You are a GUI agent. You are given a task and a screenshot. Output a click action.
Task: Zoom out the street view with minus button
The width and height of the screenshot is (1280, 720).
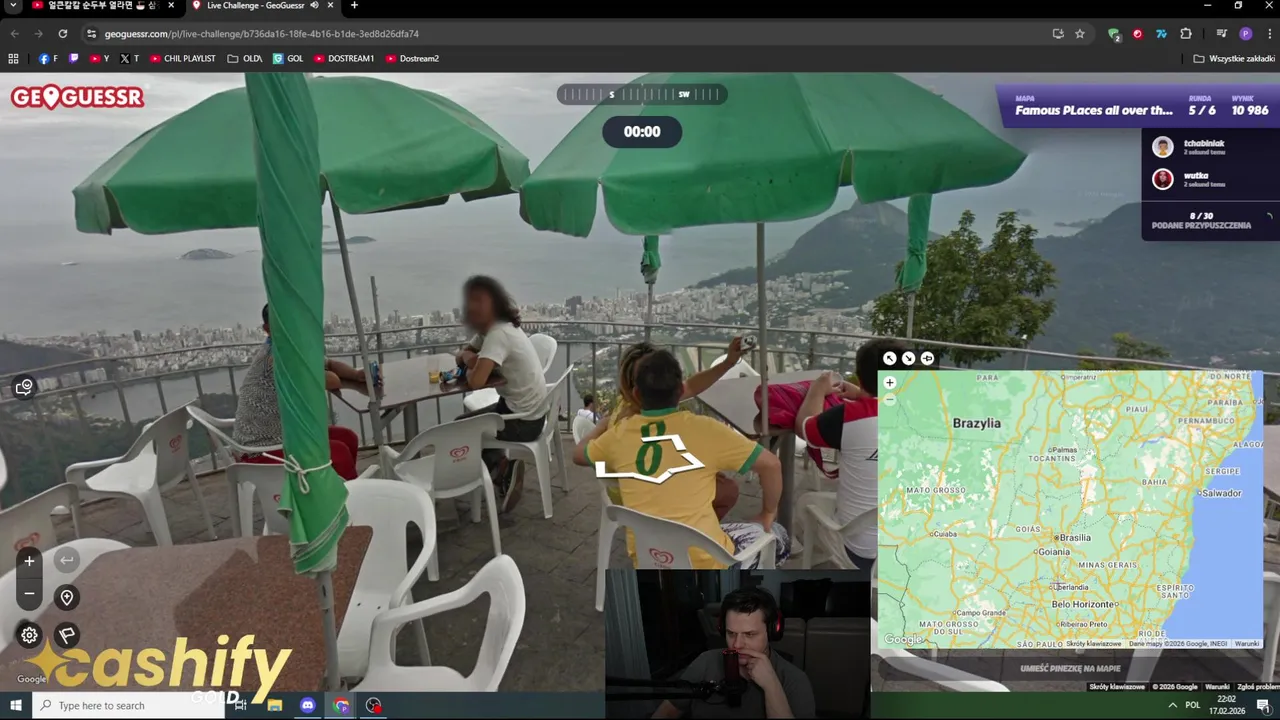(29, 593)
